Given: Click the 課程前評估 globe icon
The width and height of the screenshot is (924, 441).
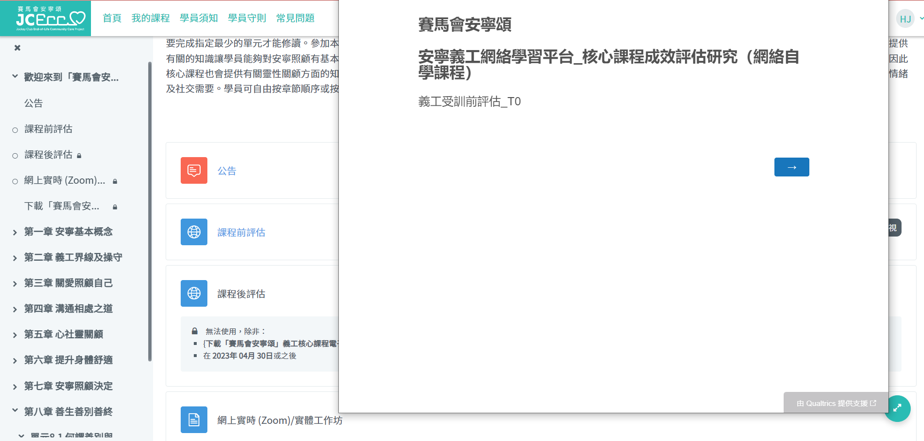Looking at the screenshot, I should (194, 232).
